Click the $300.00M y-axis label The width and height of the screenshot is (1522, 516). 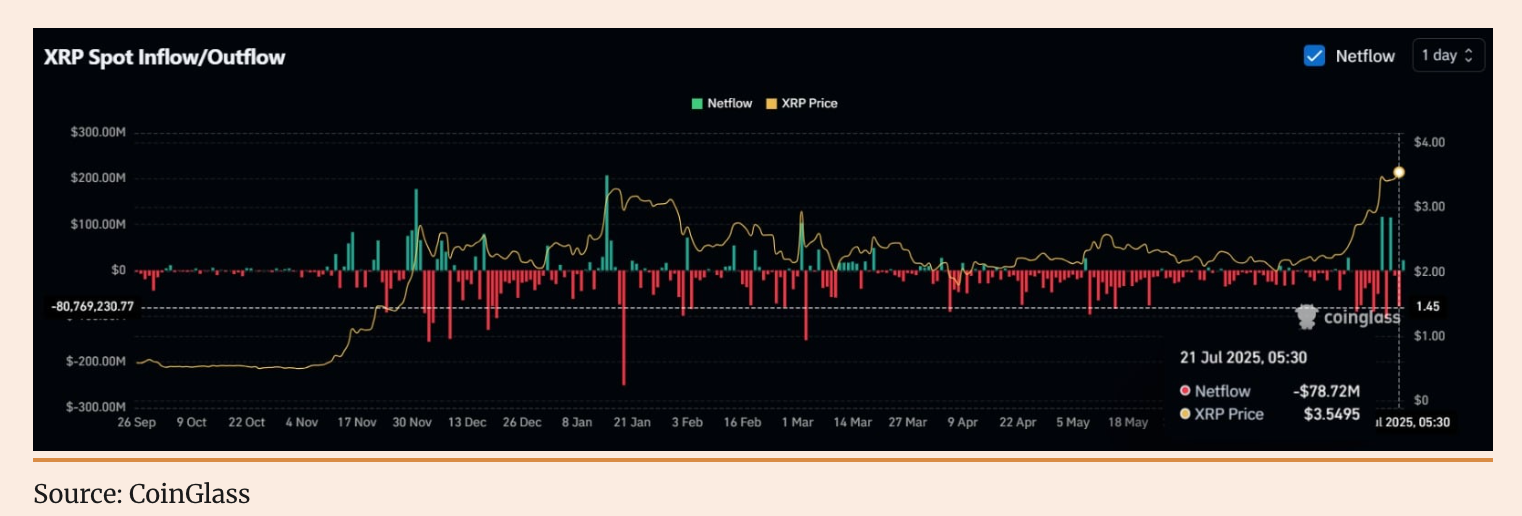[97, 133]
